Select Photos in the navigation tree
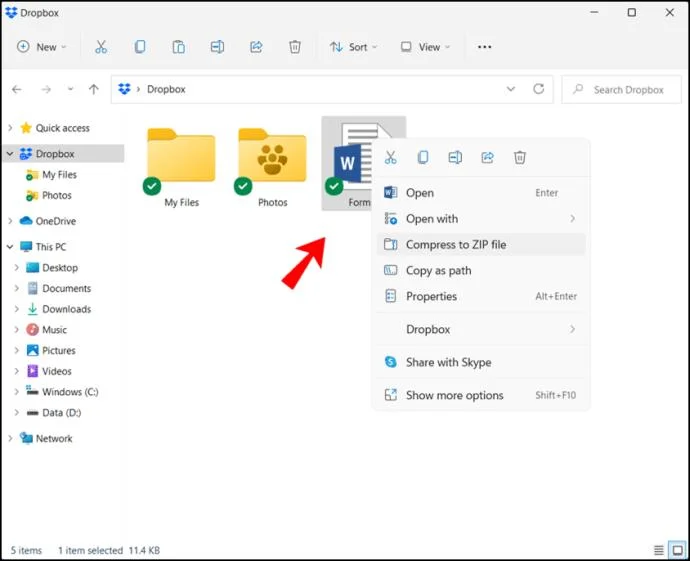The image size is (690, 561). pos(49,195)
